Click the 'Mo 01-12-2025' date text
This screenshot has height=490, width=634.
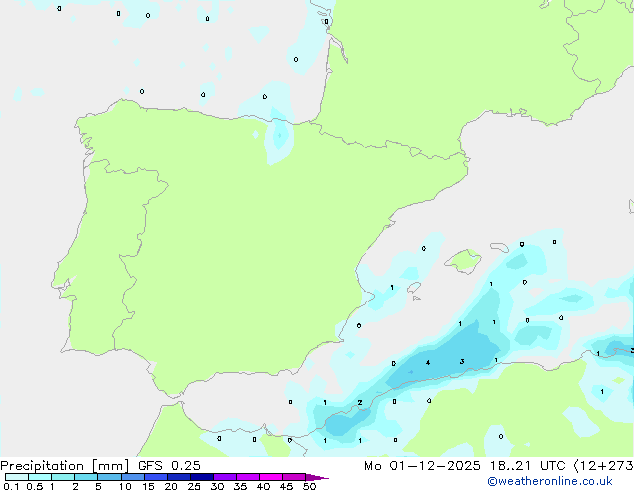(x=422, y=466)
